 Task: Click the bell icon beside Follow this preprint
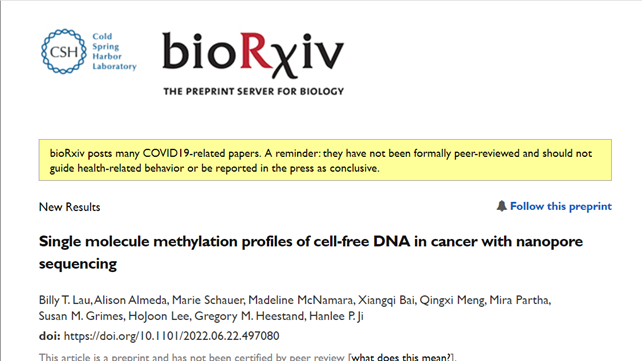click(502, 206)
